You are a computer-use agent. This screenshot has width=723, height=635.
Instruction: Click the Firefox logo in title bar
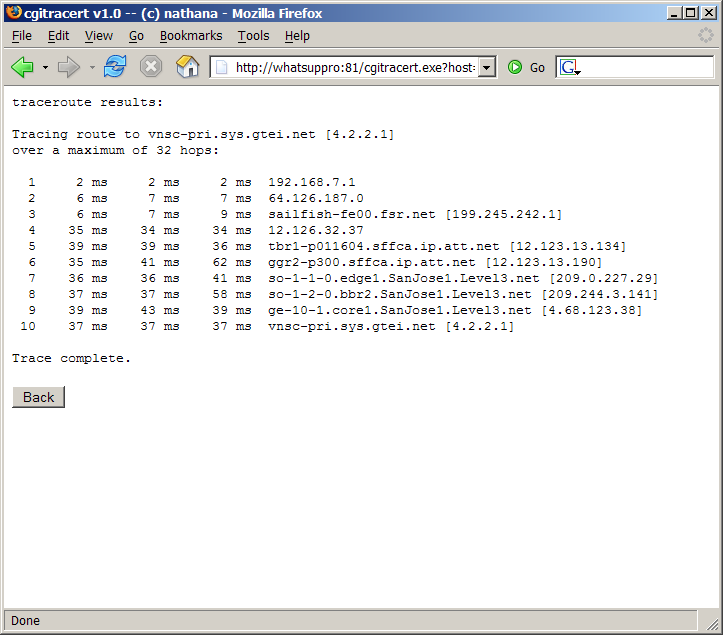click(13, 12)
